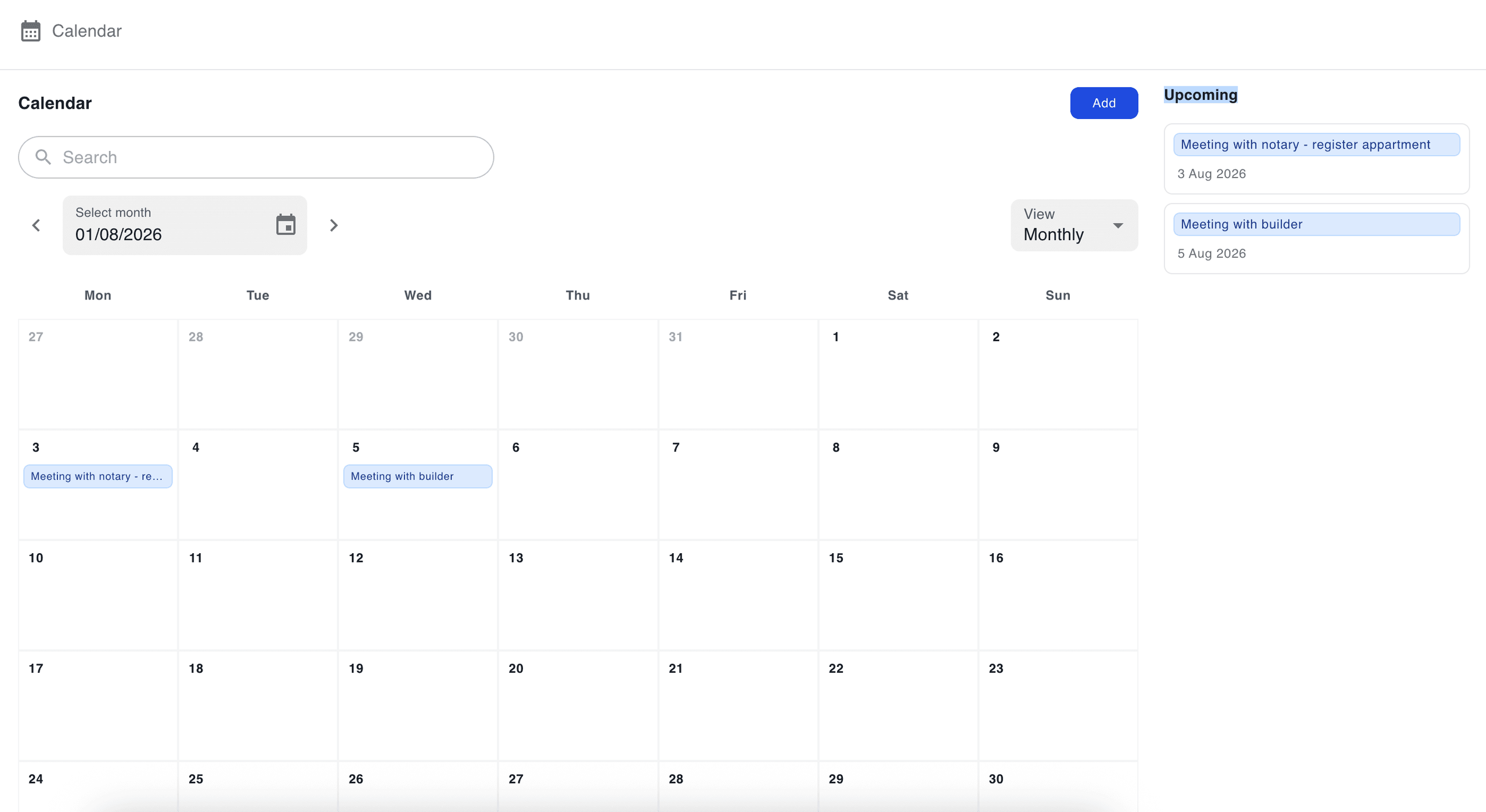This screenshot has height=812, width=1486.
Task: Select day 14 in calendar grid
Action: click(x=738, y=596)
